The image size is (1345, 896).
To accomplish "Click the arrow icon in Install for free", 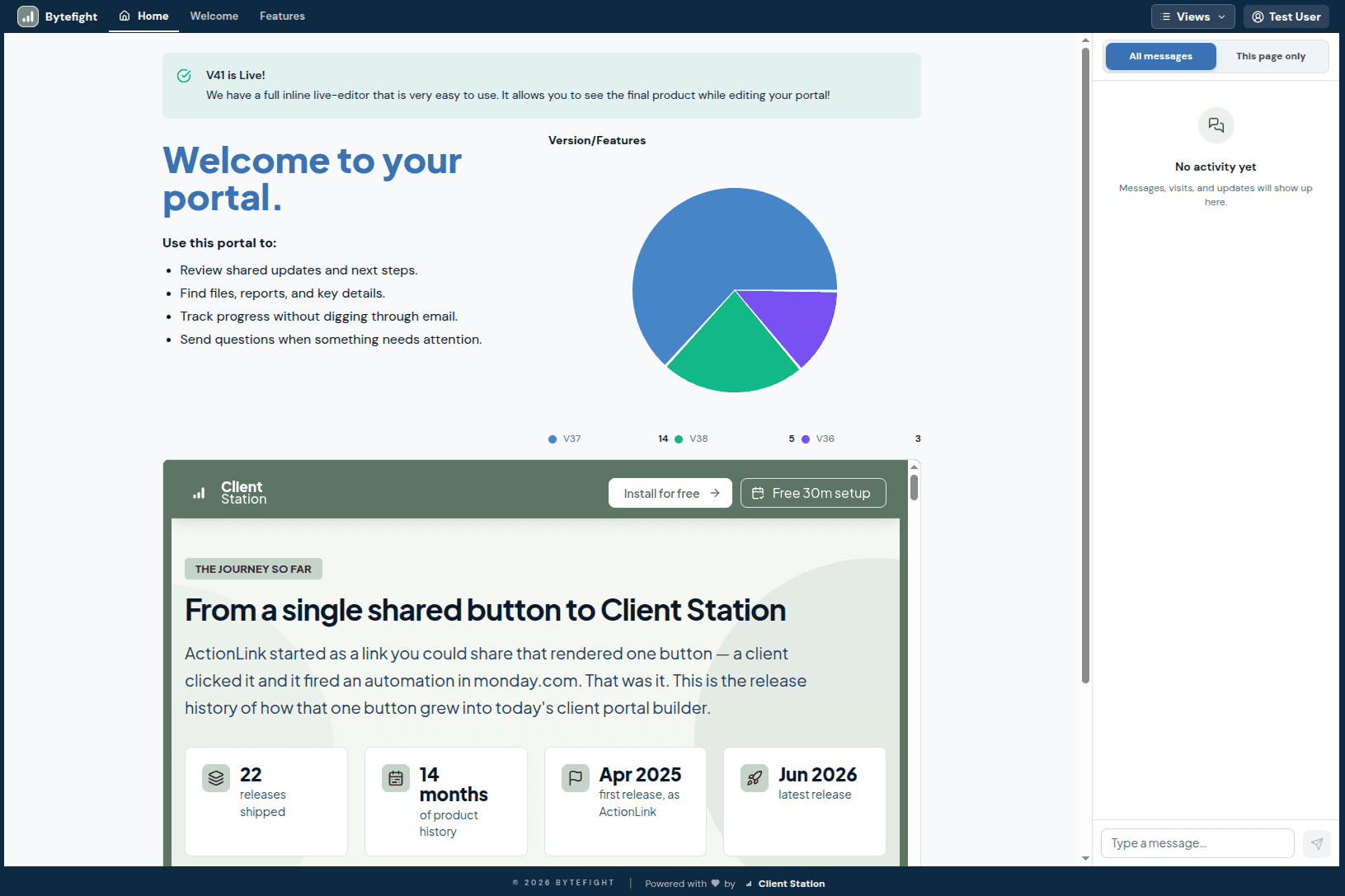I will (715, 493).
